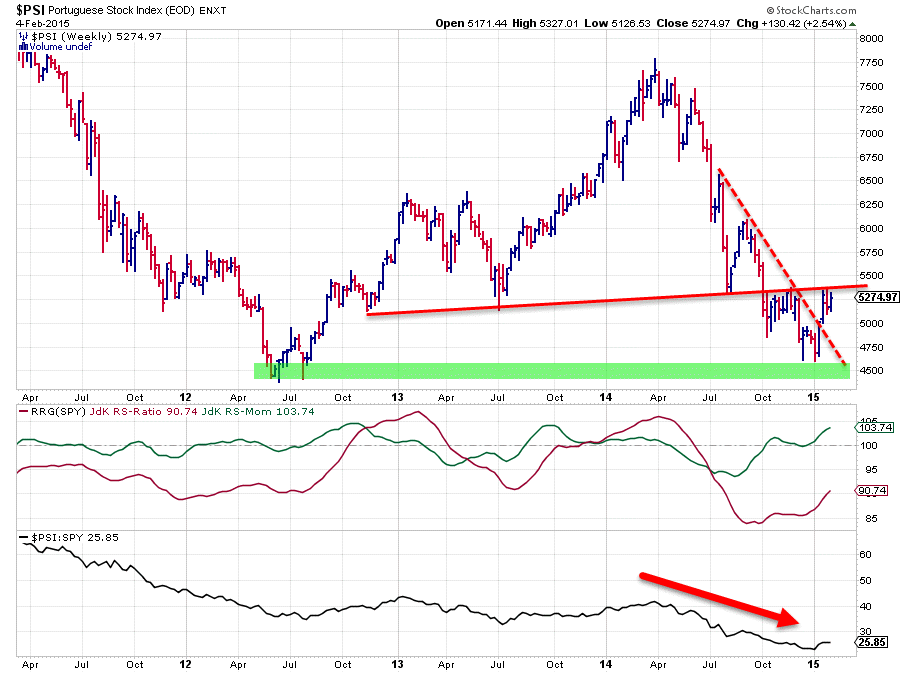Click the 'Volume undef' legend label
Image resolution: width=900 pixels, height=673 pixels.
click(x=61, y=46)
